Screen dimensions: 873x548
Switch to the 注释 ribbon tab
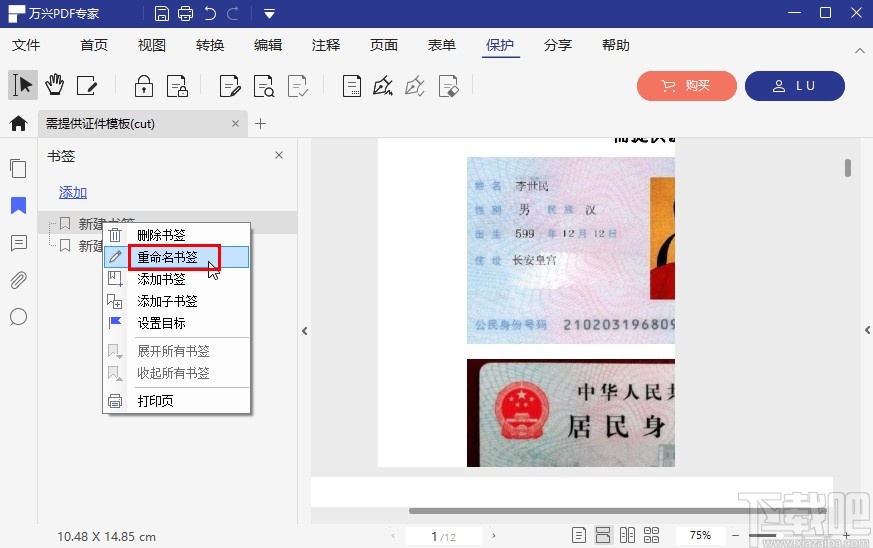click(x=326, y=45)
